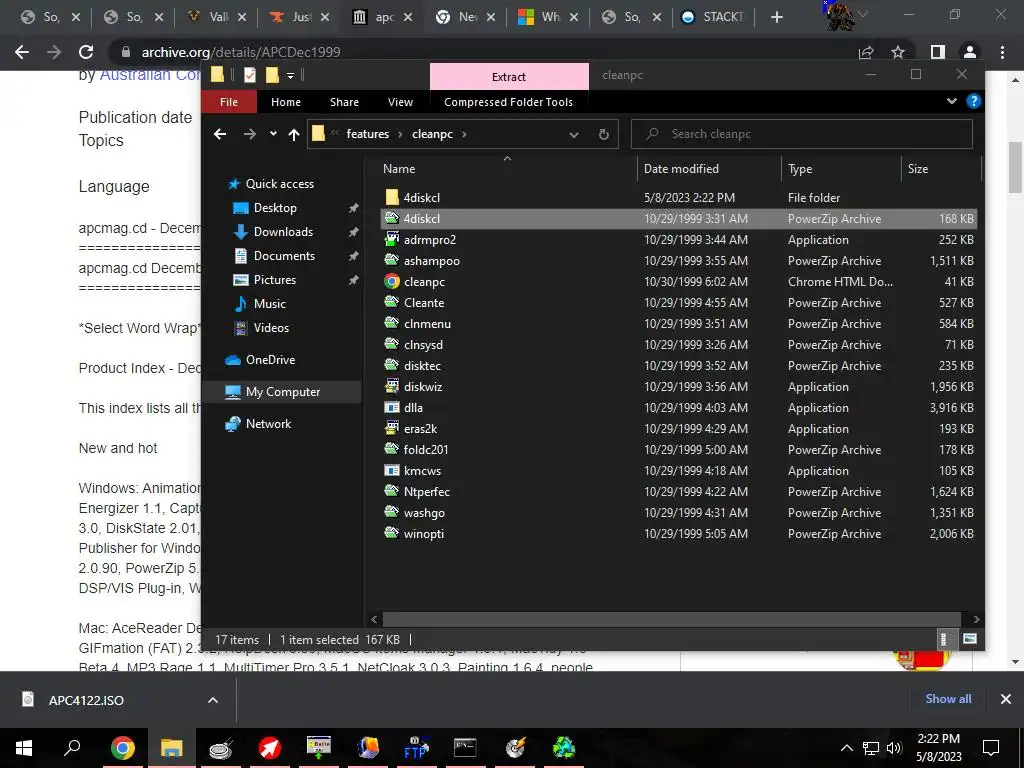This screenshot has height=768, width=1024.
Task: Select the Extract contextual tab
Action: 509,76
